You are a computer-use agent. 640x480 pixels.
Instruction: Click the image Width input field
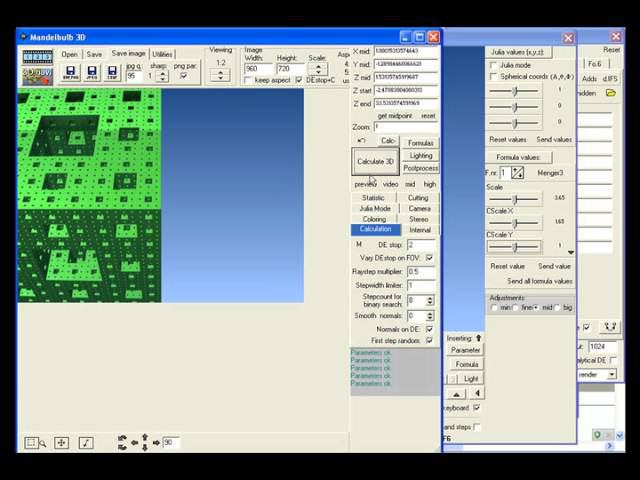(258, 69)
